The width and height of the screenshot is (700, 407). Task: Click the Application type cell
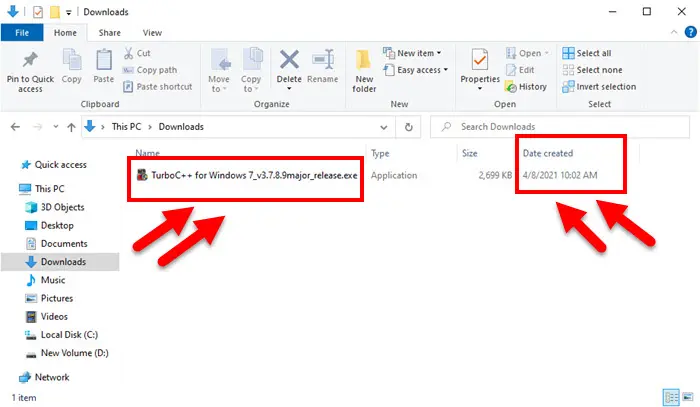click(394, 175)
